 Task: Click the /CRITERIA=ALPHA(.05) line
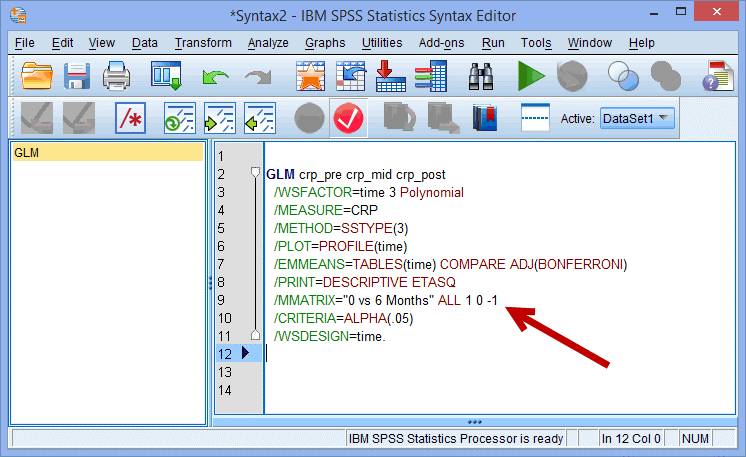pos(344,318)
